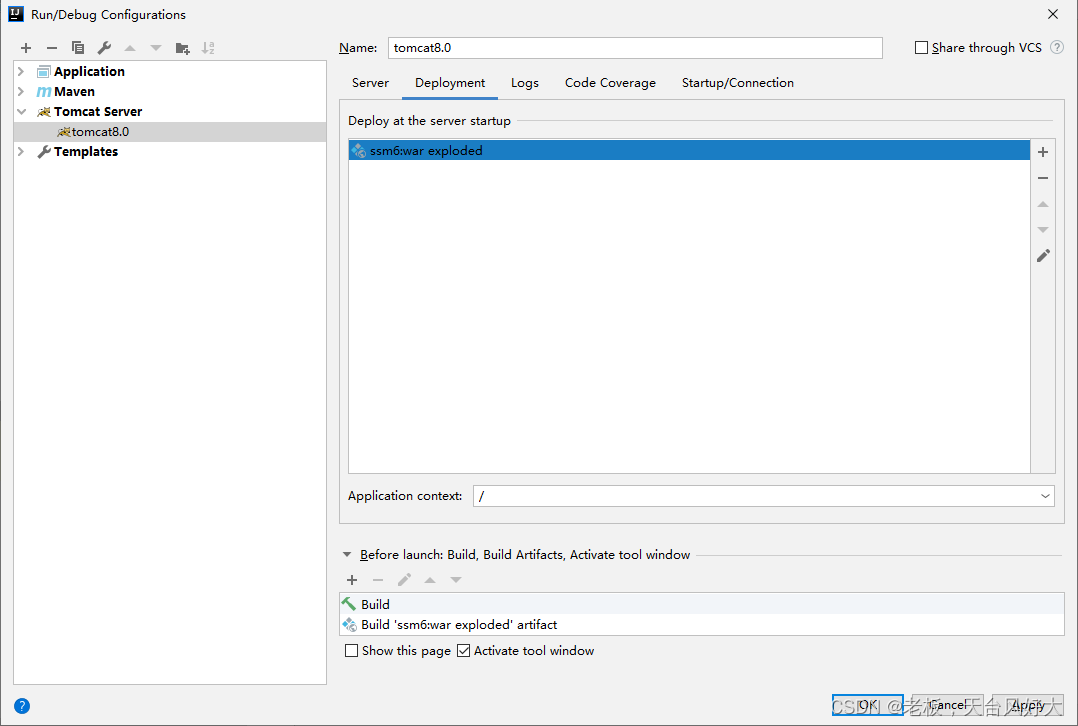Image resolution: width=1078 pixels, height=726 pixels.
Task: Collapse the Before launch section
Action: (x=346, y=555)
